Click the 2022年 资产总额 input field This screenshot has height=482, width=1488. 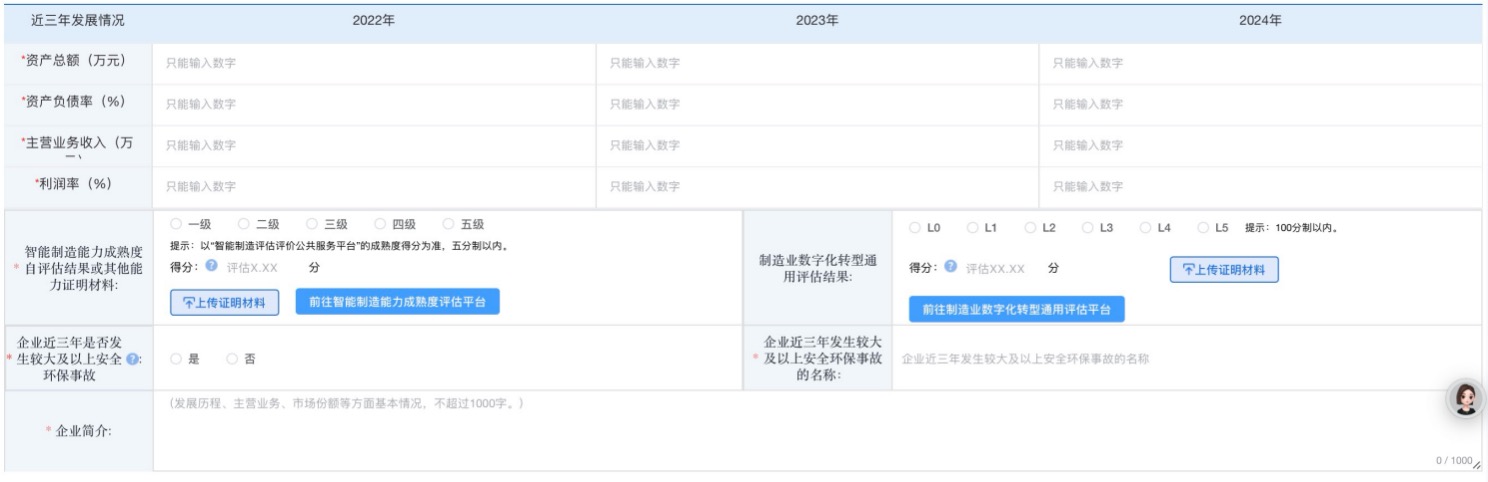tap(374, 63)
